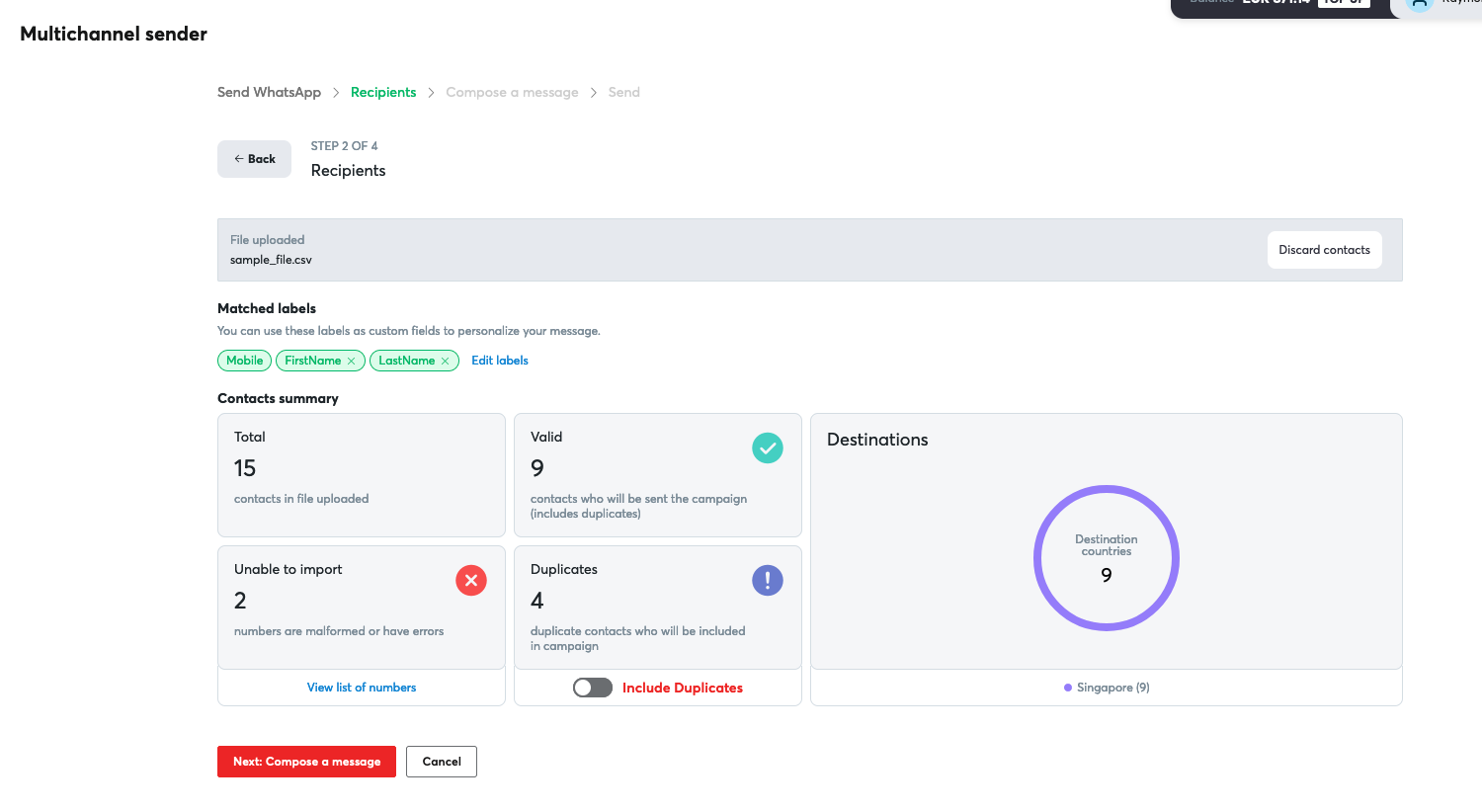The image size is (1482, 812).
Task: Click the Singapore (9) legend entry
Action: tap(1107, 688)
